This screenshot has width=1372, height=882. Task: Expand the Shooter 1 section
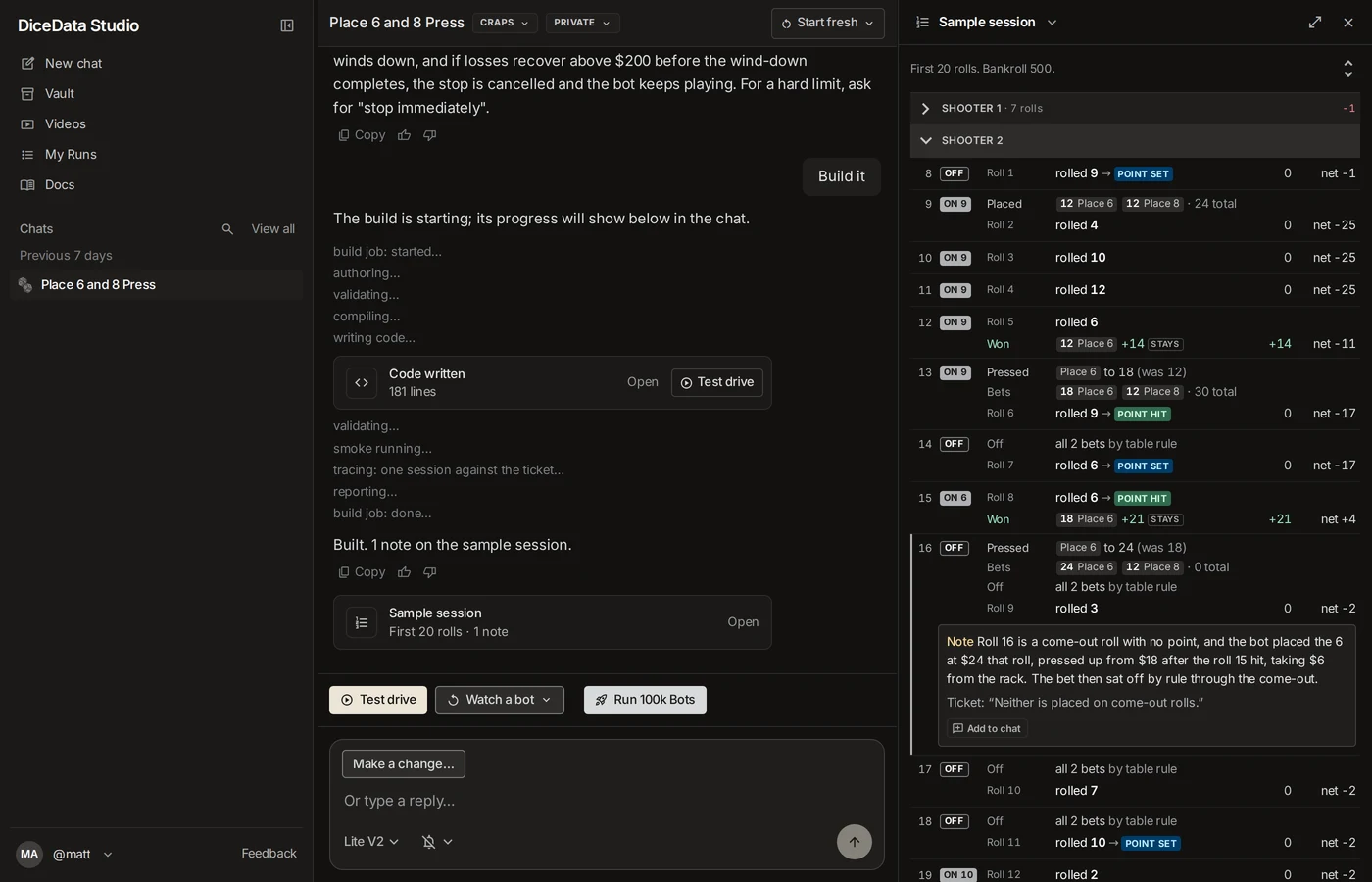pyautogui.click(x=1135, y=109)
